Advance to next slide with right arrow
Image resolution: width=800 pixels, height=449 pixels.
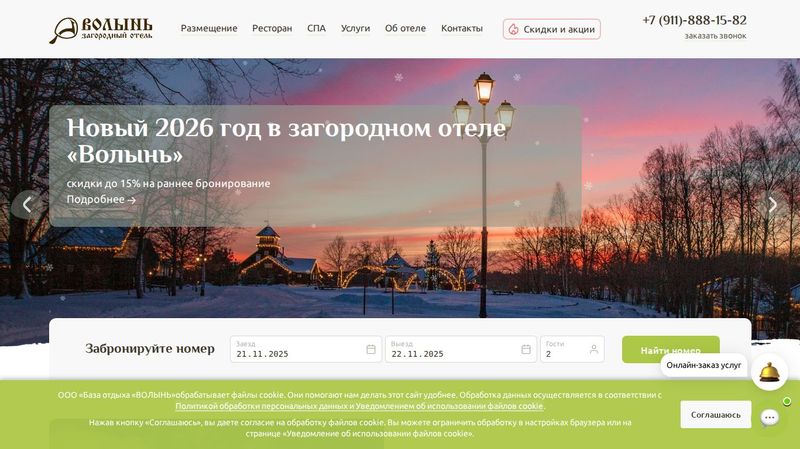pos(772,205)
